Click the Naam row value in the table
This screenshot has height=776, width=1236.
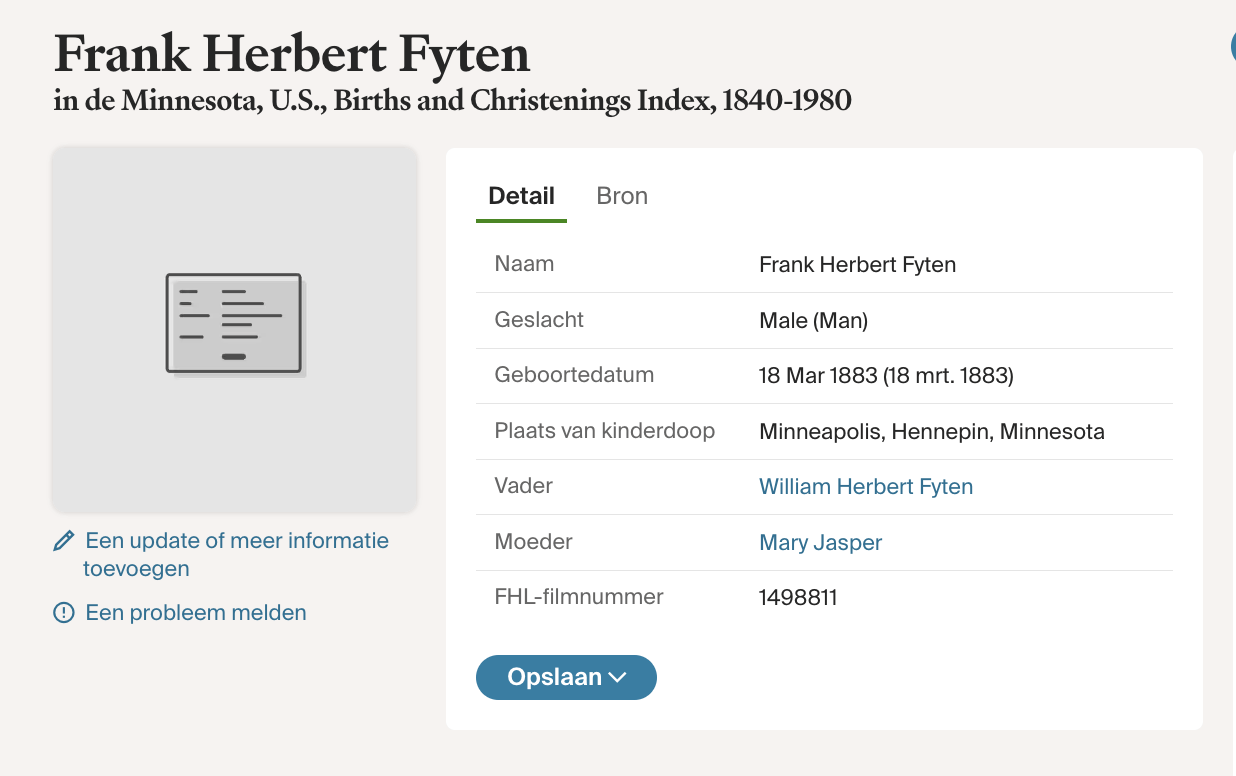pos(858,265)
